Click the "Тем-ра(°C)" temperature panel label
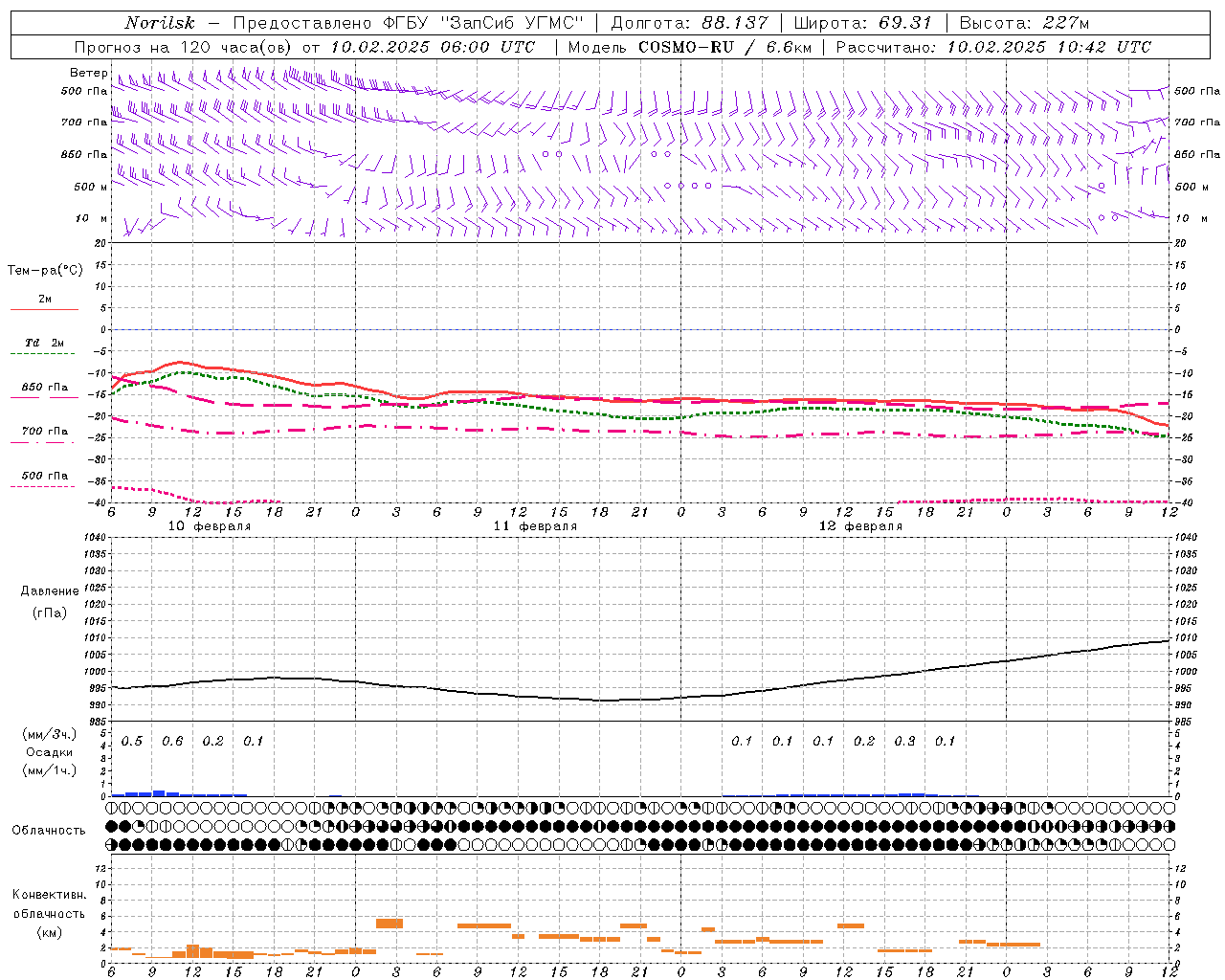Image resolution: width=1225 pixels, height=980 pixels. tap(45, 271)
